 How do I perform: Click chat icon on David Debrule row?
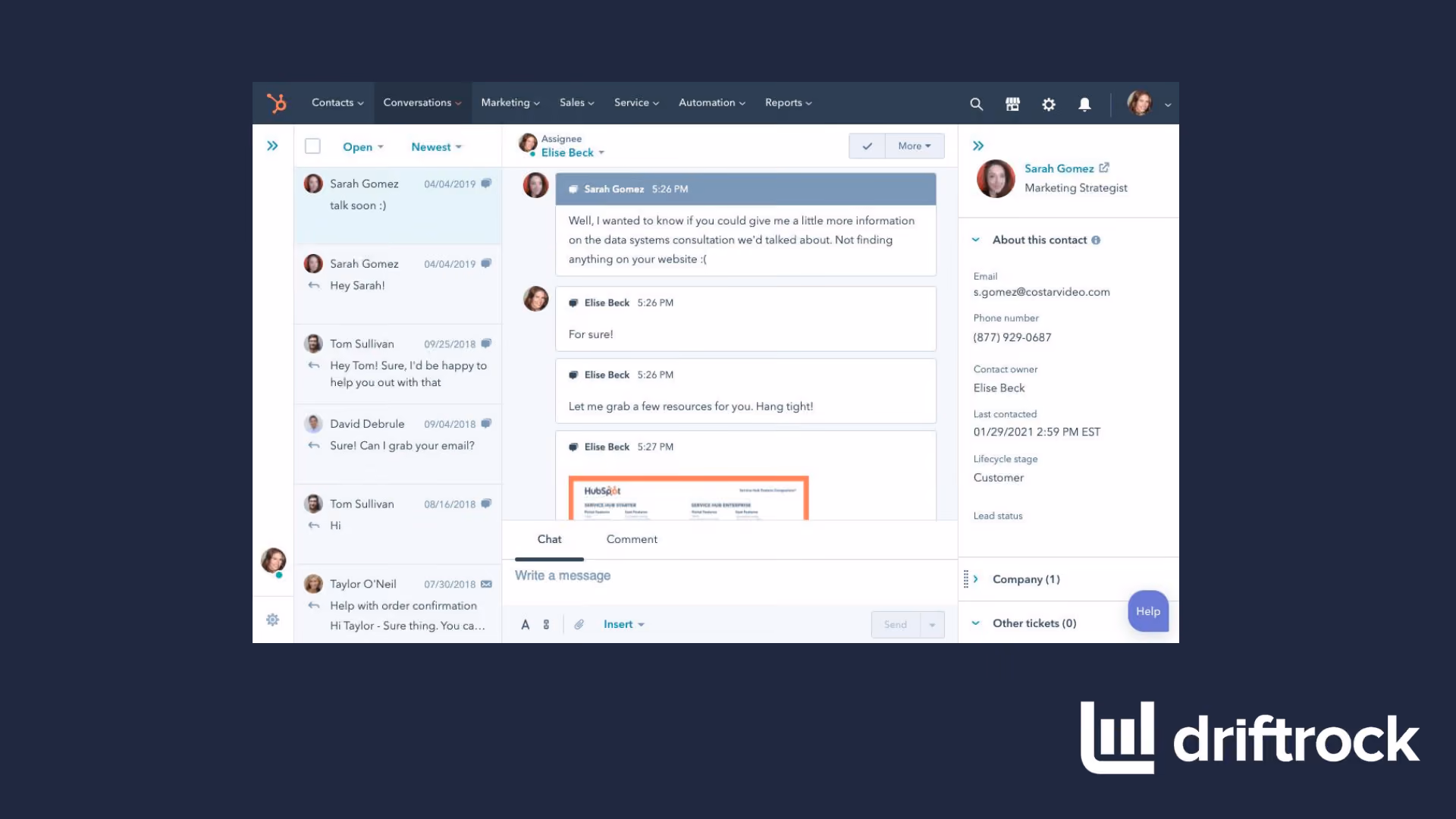486,423
